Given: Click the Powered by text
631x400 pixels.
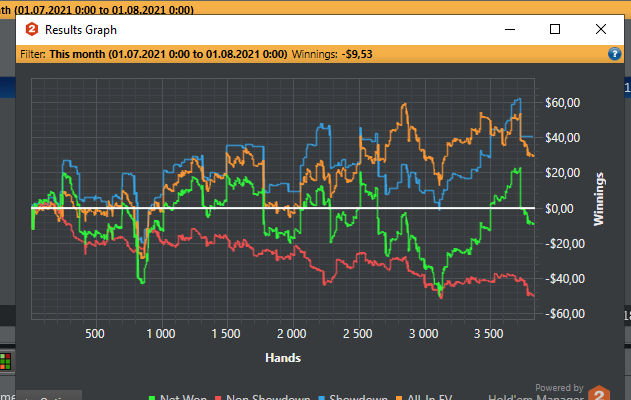Looking at the screenshot, I should click(x=559, y=388).
